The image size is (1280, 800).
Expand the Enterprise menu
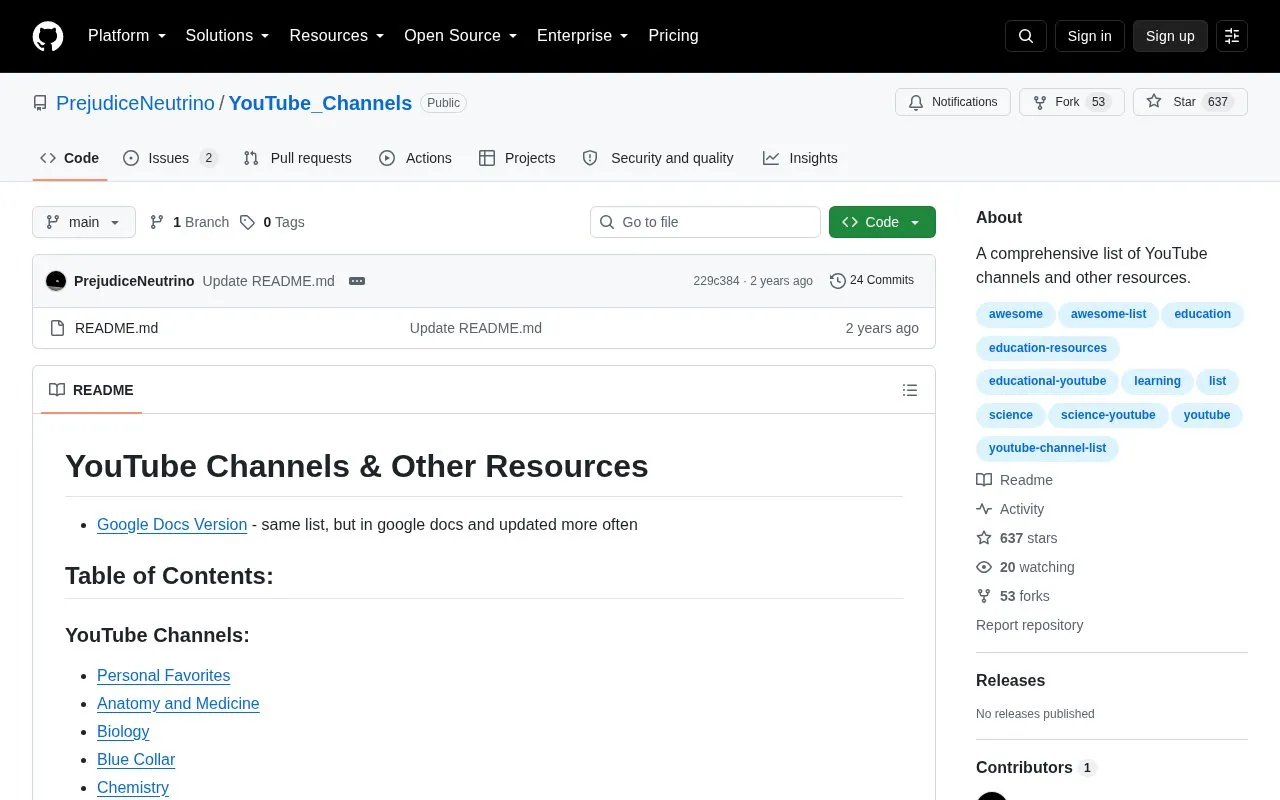583,36
